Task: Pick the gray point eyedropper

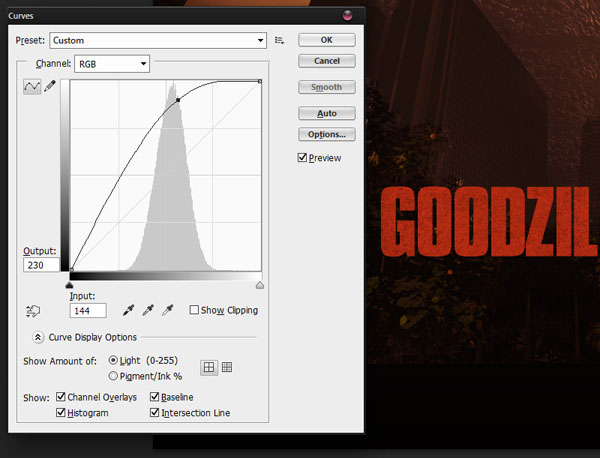Action: [148, 310]
